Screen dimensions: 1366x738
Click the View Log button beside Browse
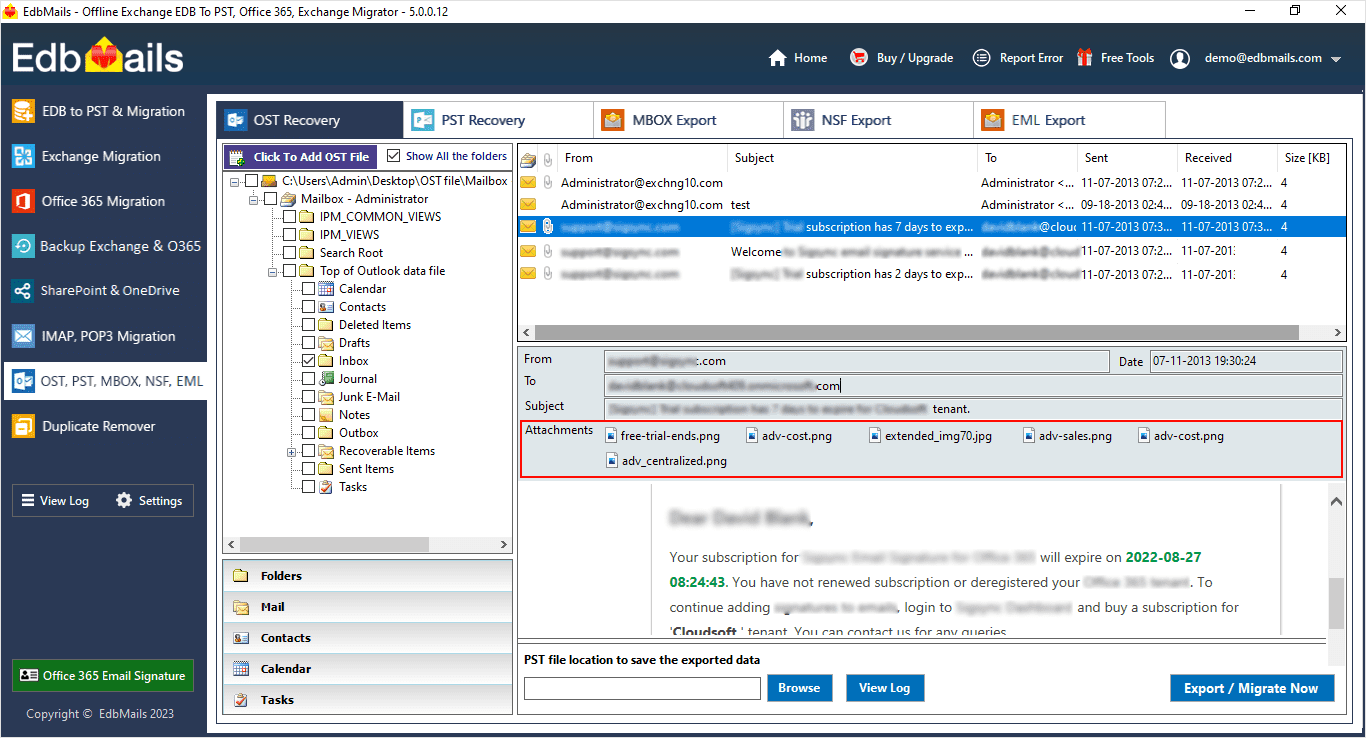(885, 688)
